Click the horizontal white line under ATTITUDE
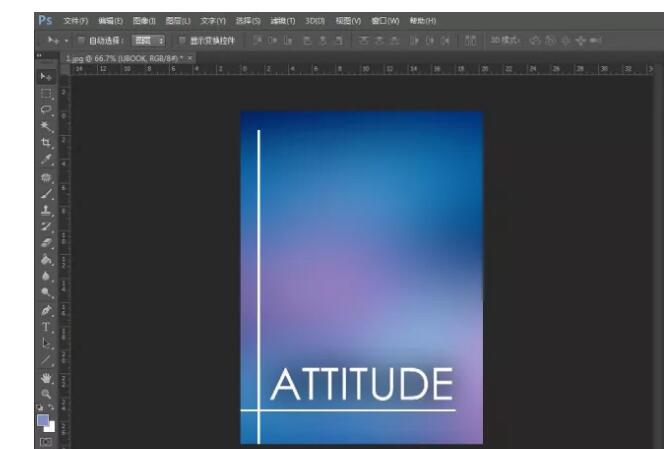 click(x=348, y=410)
